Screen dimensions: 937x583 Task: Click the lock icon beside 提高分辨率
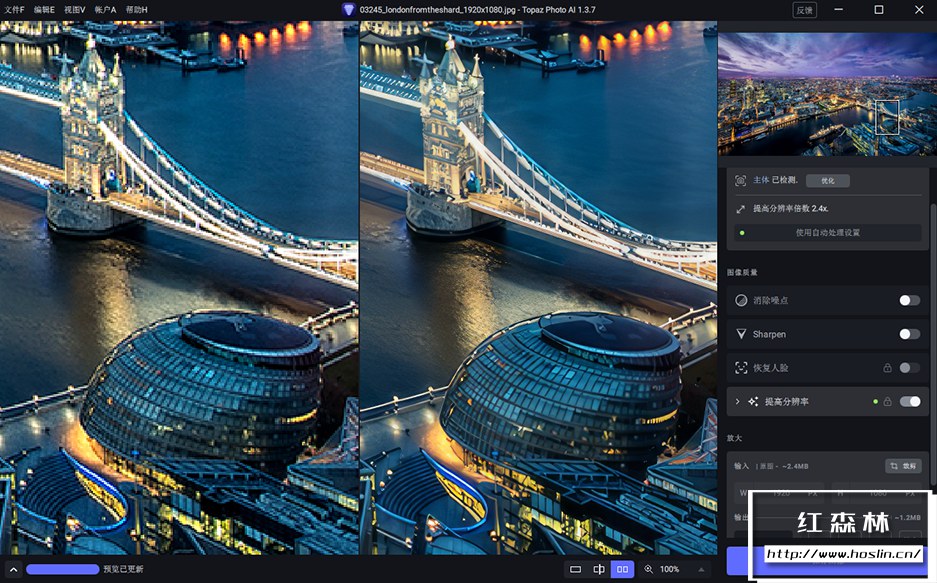click(x=887, y=401)
